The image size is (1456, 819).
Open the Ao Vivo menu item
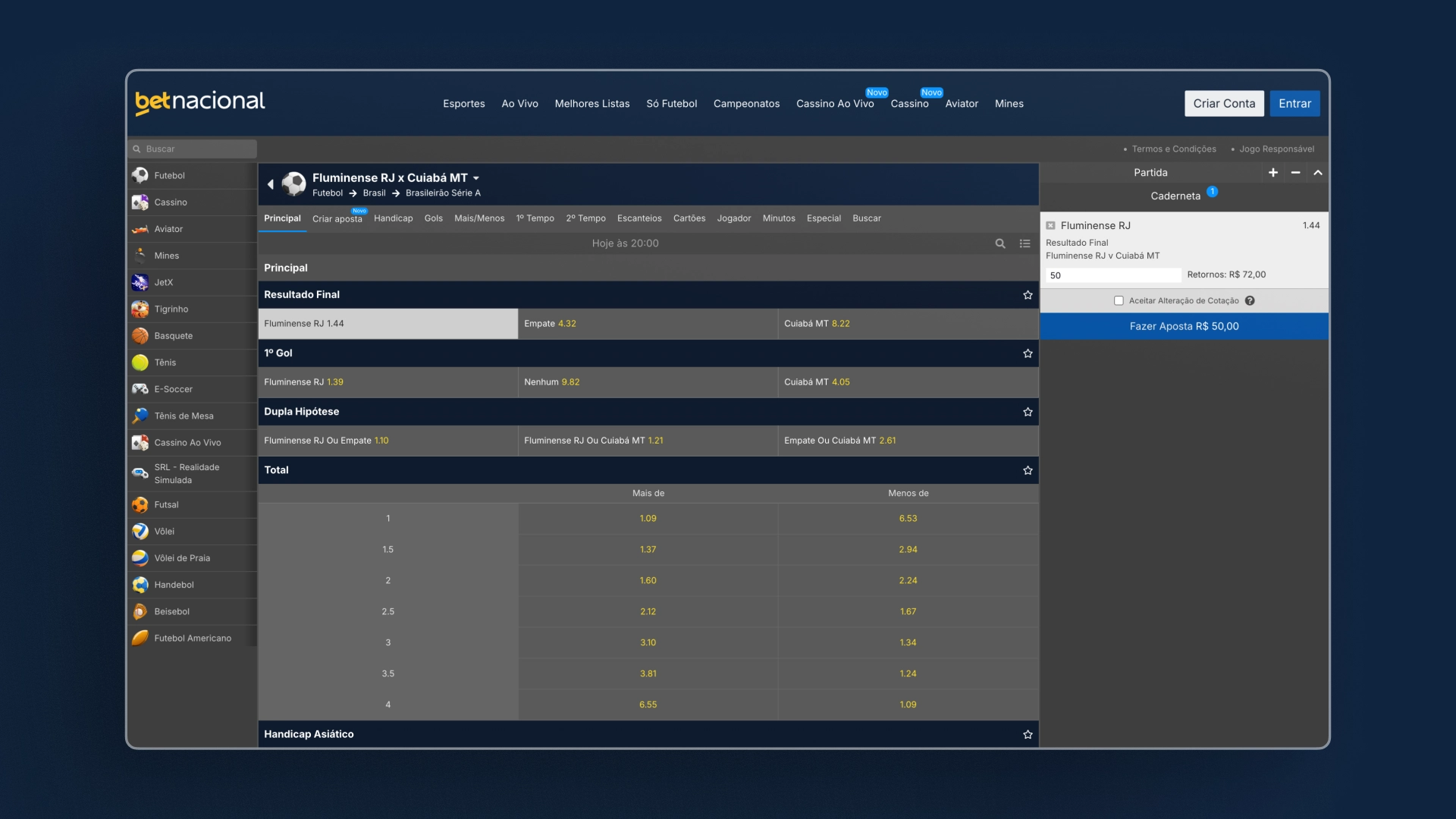pyautogui.click(x=519, y=104)
